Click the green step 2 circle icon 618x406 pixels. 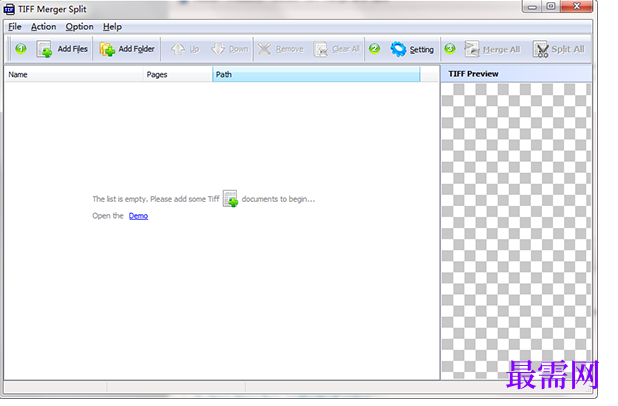point(374,48)
